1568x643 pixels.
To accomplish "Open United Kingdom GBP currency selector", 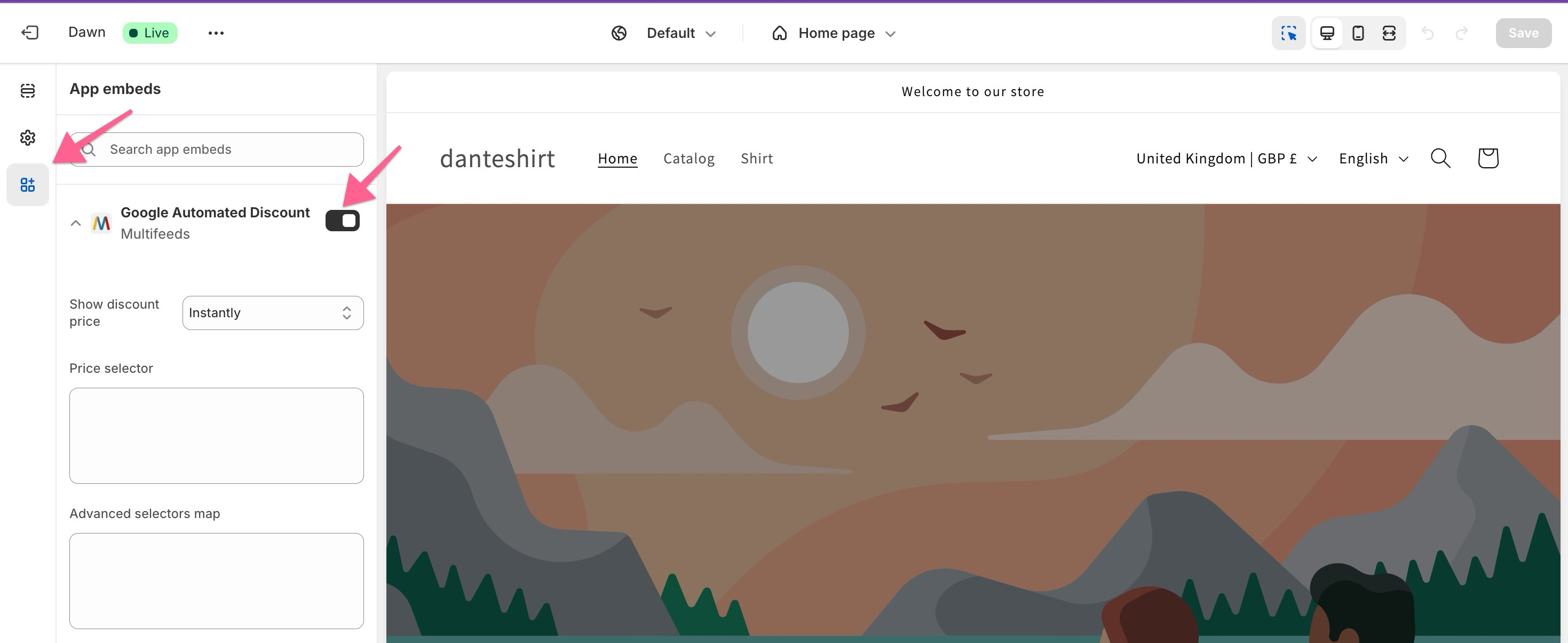I will [x=1226, y=158].
